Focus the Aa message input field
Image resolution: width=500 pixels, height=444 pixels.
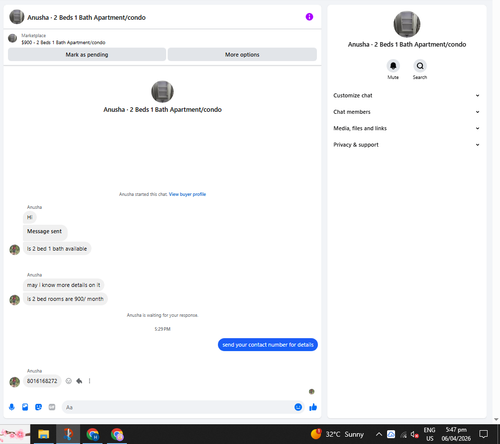click(x=178, y=407)
